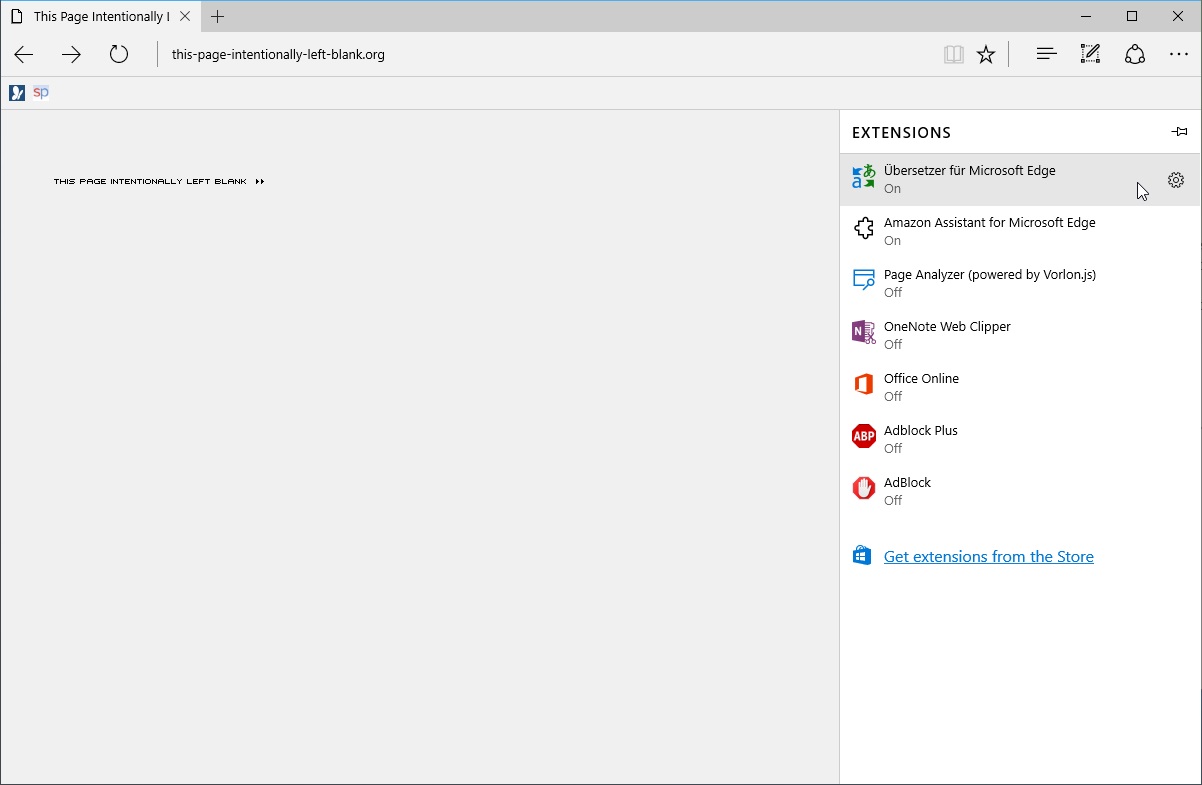This screenshot has height=785, width=1202.
Task: Click the 'sp' favorites bar bookmark
Action: (x=41, y=93)
